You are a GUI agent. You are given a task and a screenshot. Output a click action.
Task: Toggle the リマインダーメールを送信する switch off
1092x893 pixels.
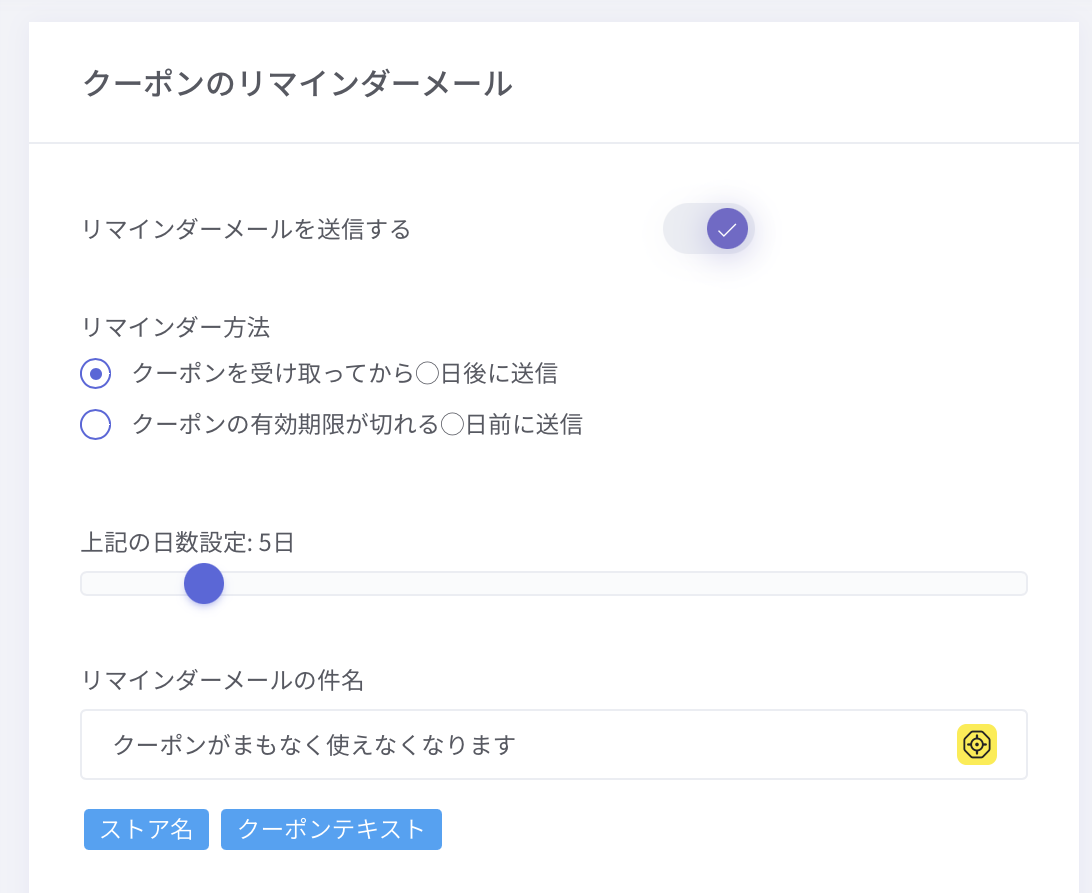708,229
